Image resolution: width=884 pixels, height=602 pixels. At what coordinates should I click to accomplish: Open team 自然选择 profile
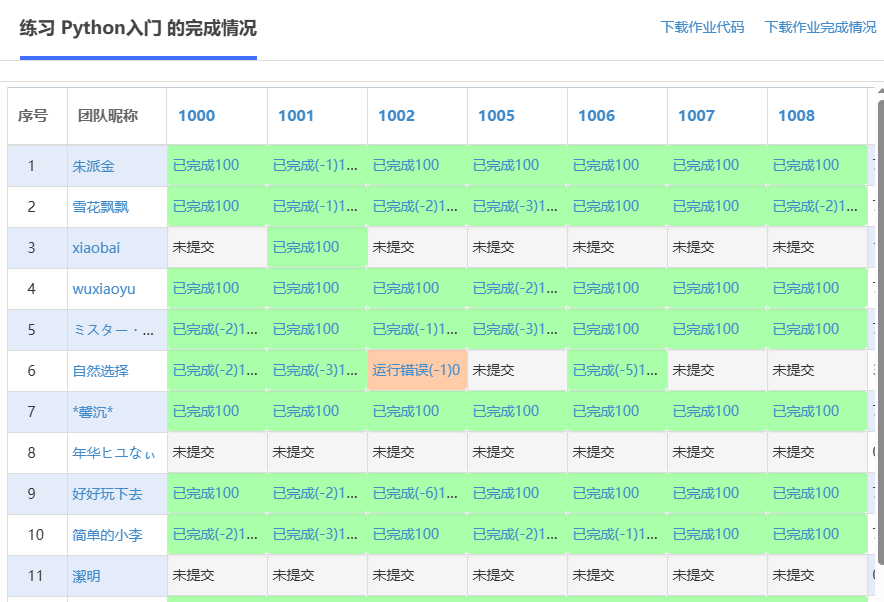pyautogui.click(x=100, y=371)
